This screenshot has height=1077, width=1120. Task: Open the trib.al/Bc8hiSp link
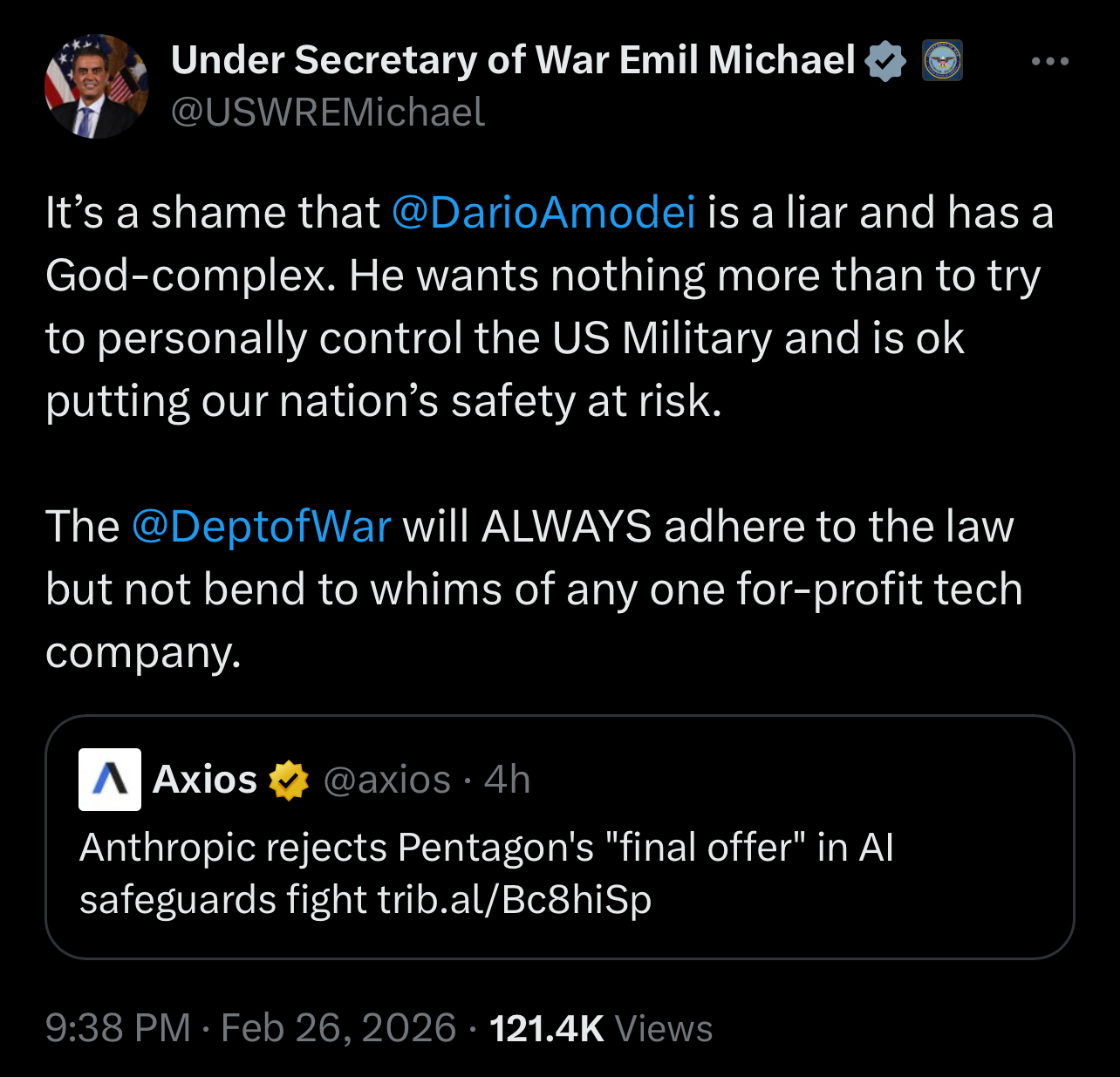tap(515, 900)
